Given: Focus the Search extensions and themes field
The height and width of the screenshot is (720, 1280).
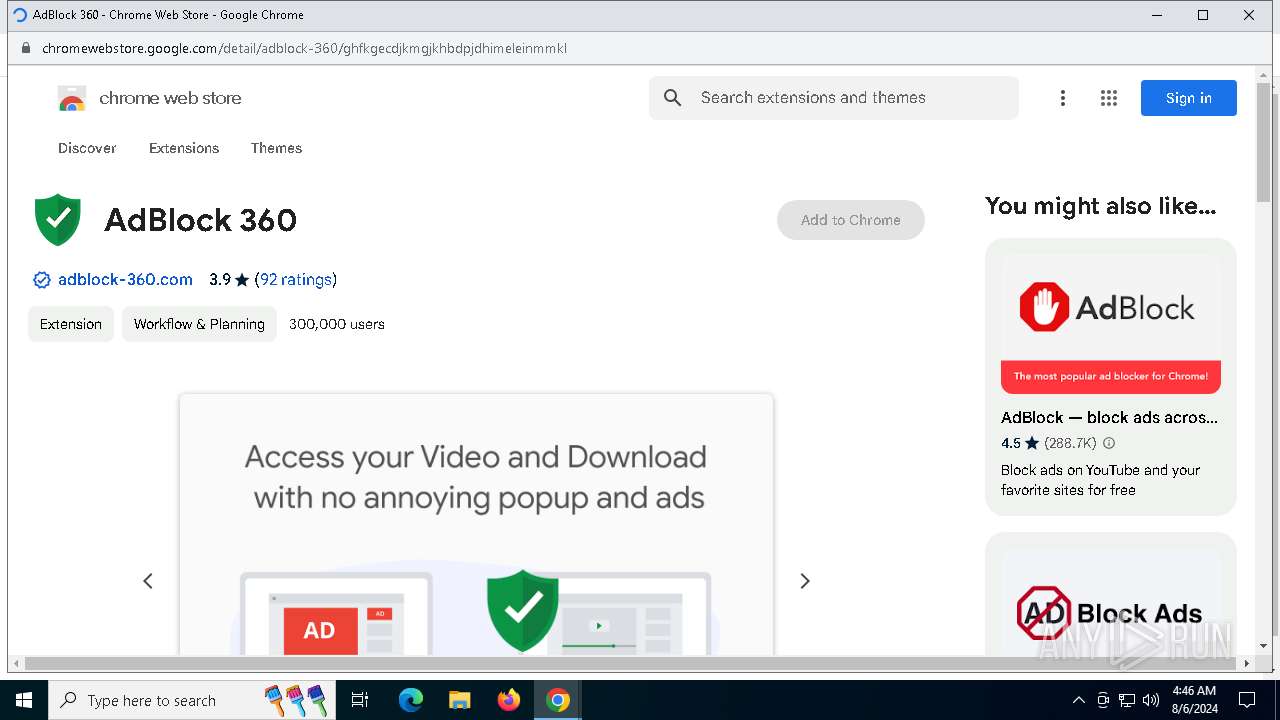Looking at the screenshot, I should tap(834, 98).
